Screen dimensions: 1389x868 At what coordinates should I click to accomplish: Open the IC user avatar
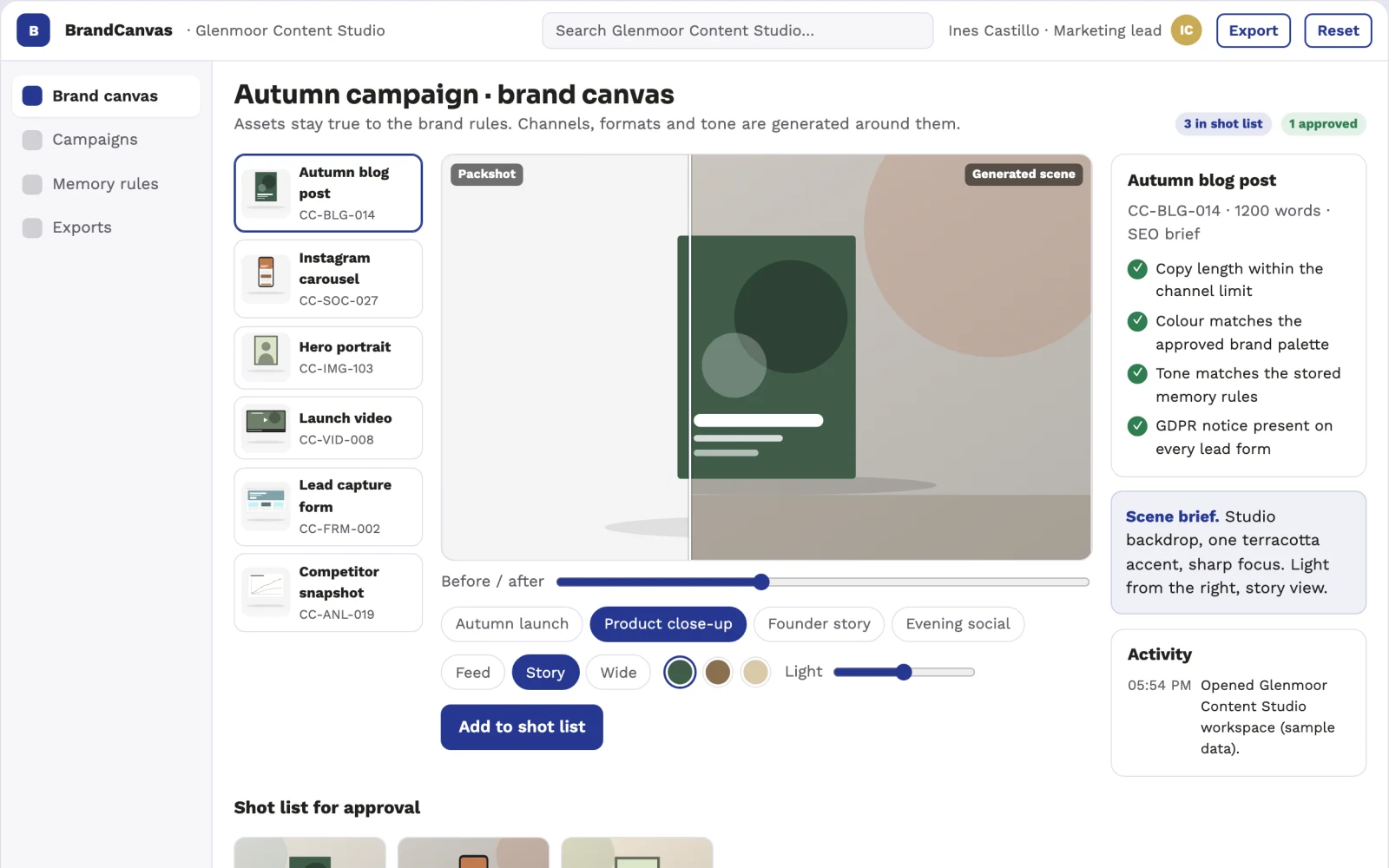[1186, 30]
